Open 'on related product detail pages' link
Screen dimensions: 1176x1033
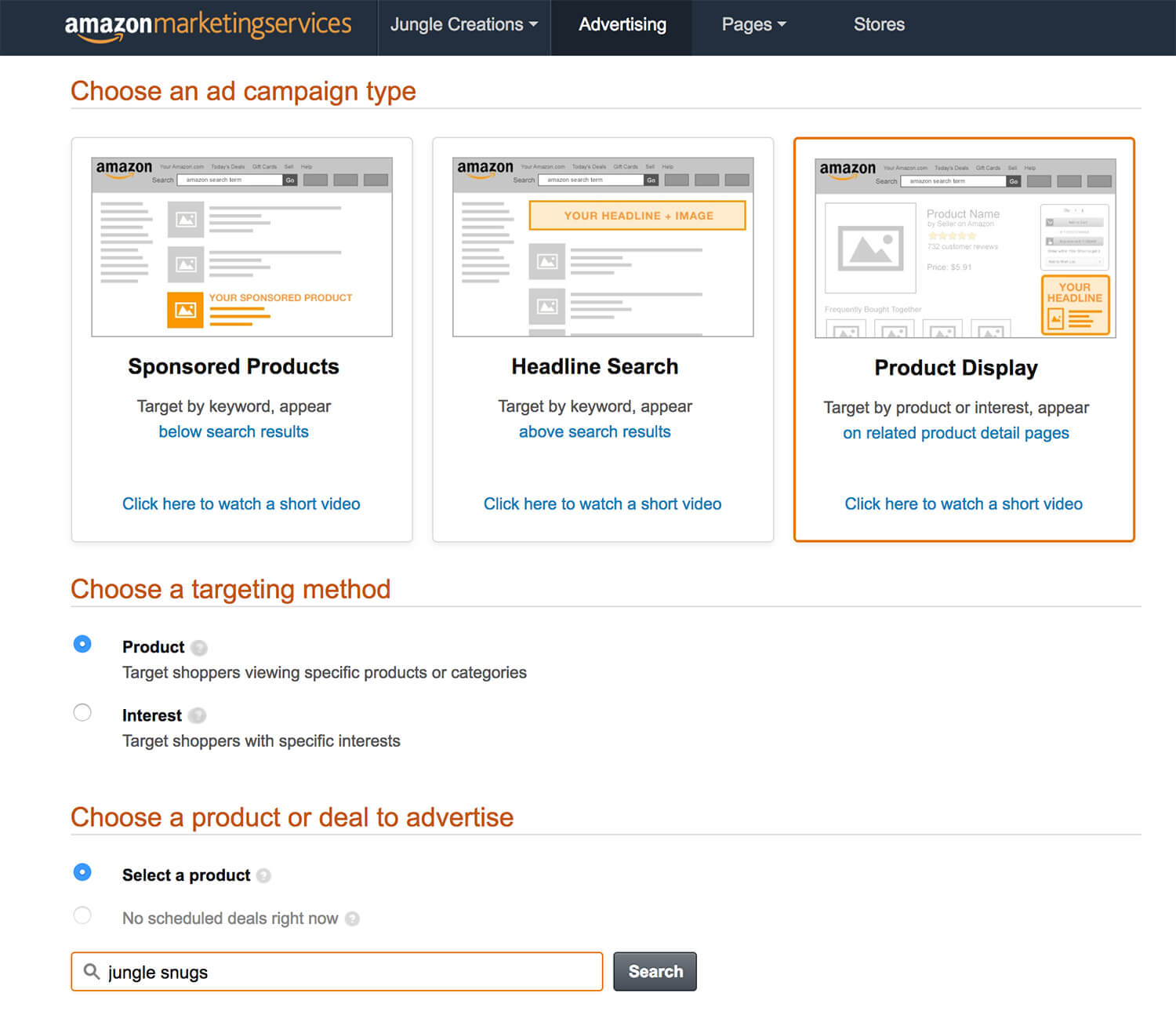tap(956, 433)
